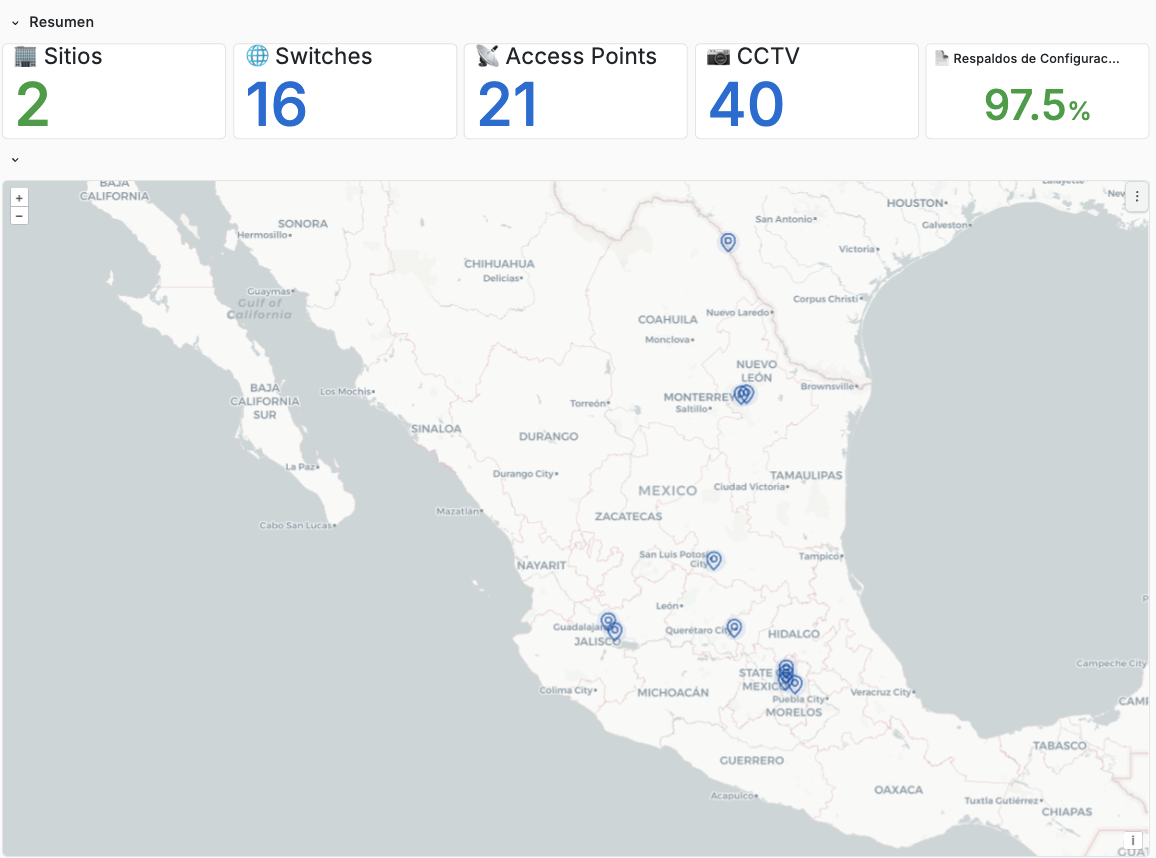
Task: Click the building icon beside Sitios
Action: click(25, 56)
